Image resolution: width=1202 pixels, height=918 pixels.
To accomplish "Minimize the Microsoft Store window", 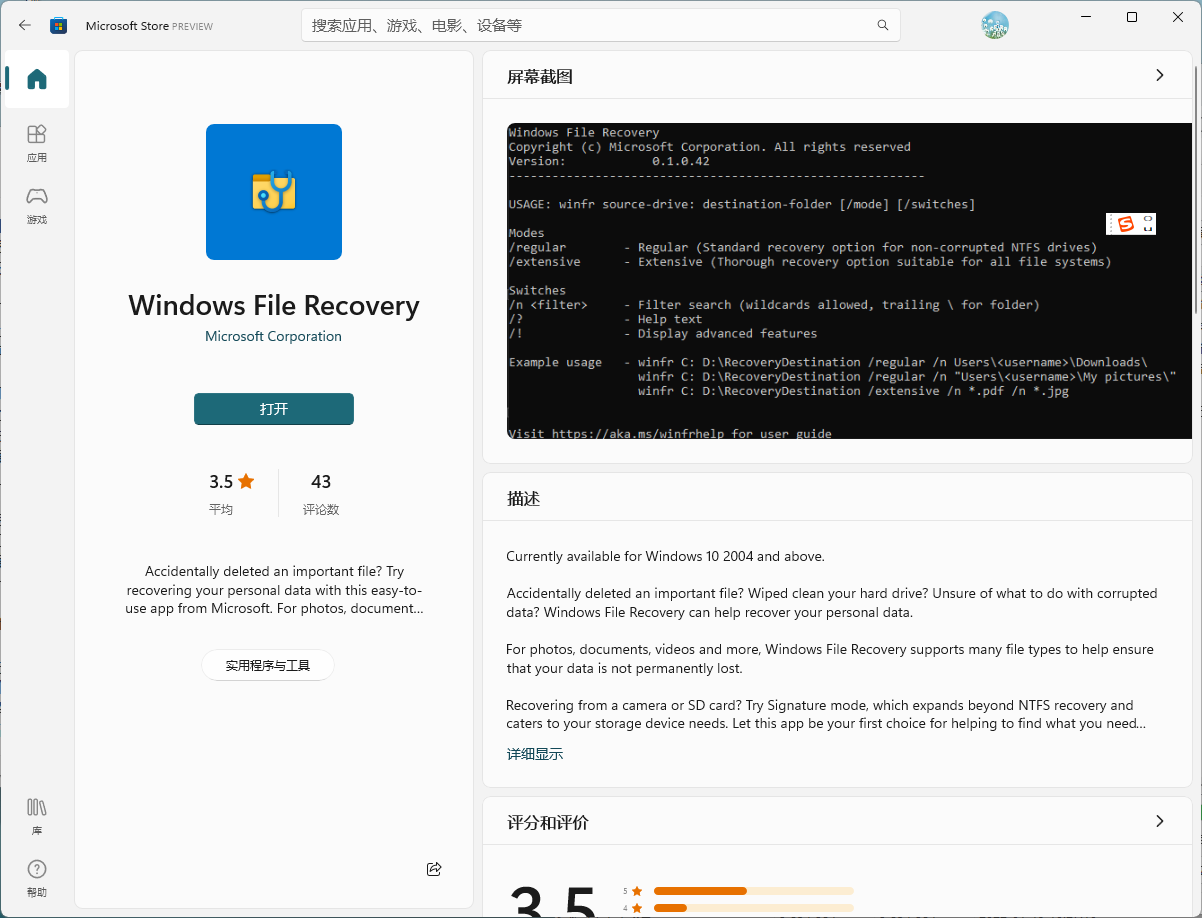I will tap(1086, 17).
